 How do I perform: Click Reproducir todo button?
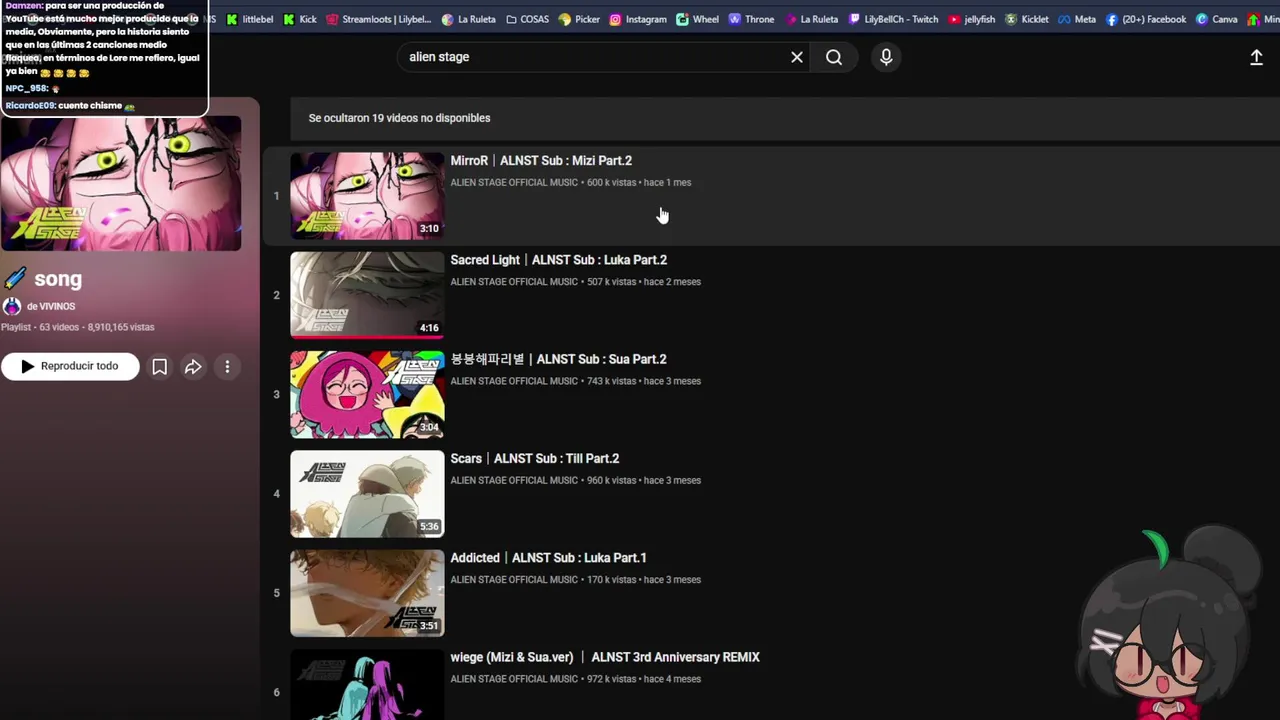(x=70, y=366)
